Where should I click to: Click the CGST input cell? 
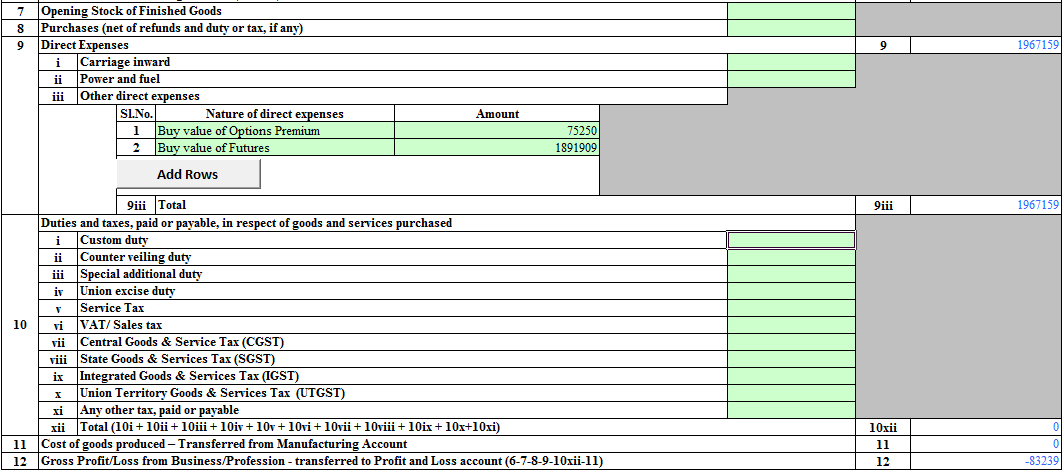pos(791,342)
